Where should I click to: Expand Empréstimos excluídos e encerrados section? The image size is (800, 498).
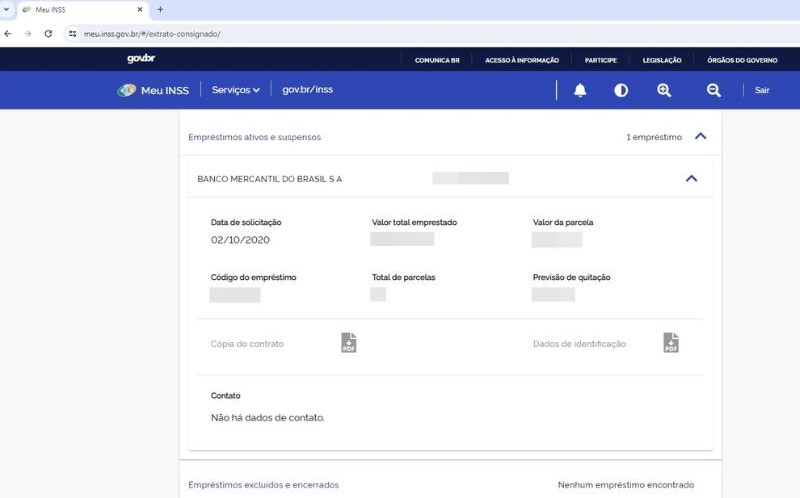451,484
